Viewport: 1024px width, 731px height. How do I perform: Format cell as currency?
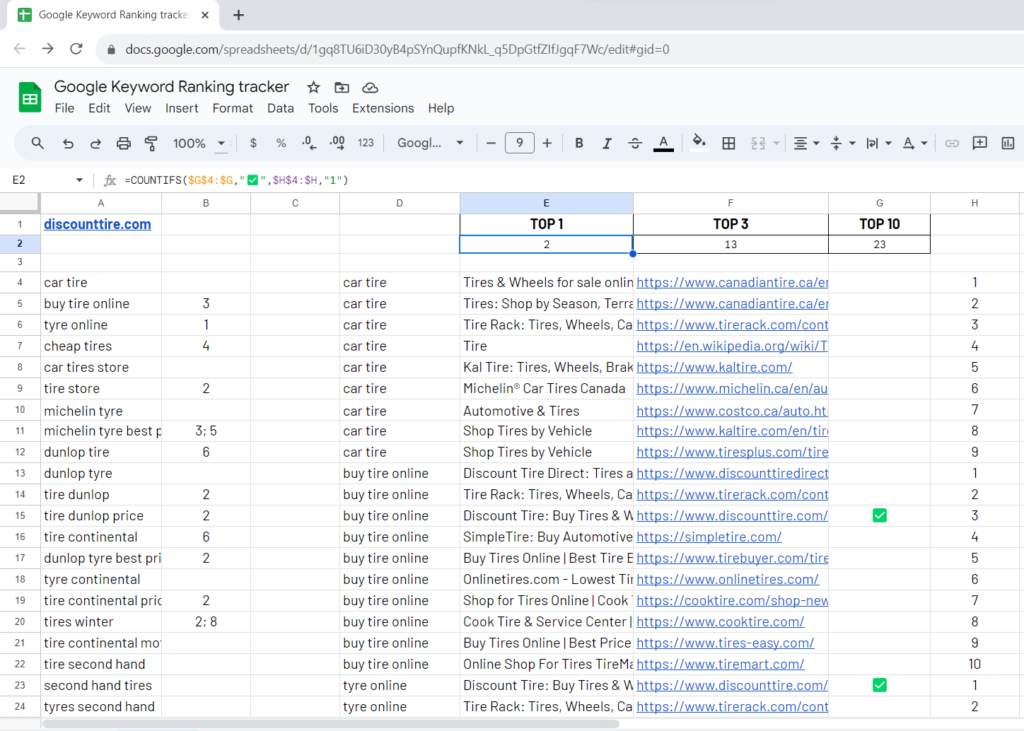(253, 143)
